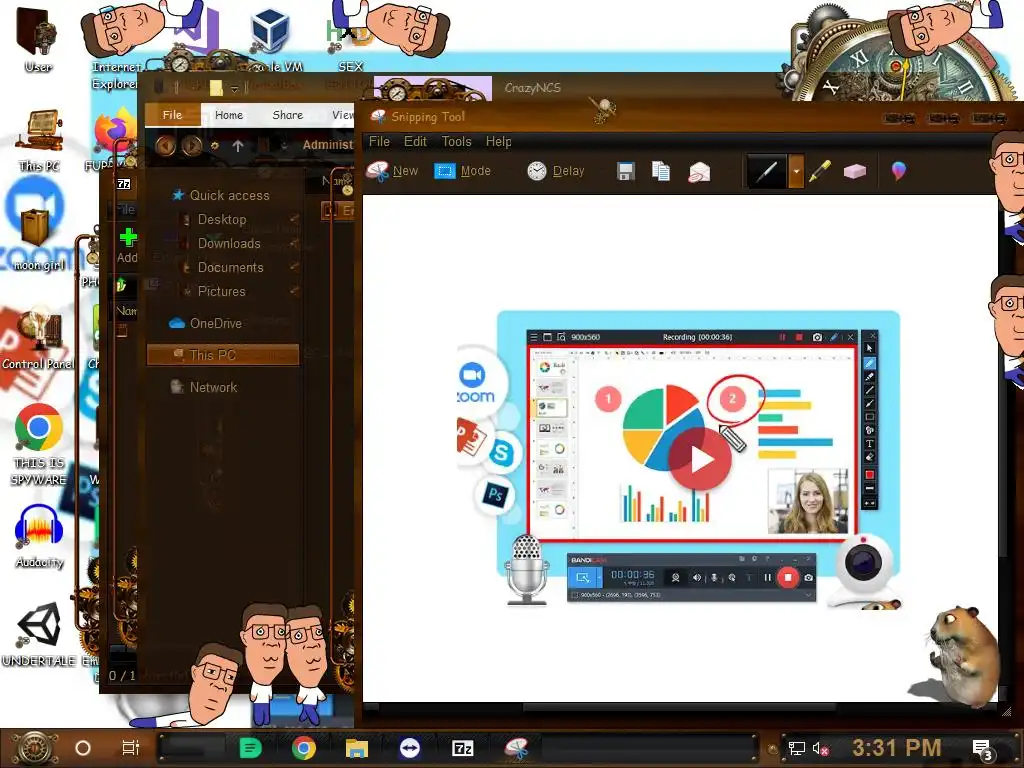Click the Back arrow in File Explorer
1024x768 pixels.
click(165, 145)
